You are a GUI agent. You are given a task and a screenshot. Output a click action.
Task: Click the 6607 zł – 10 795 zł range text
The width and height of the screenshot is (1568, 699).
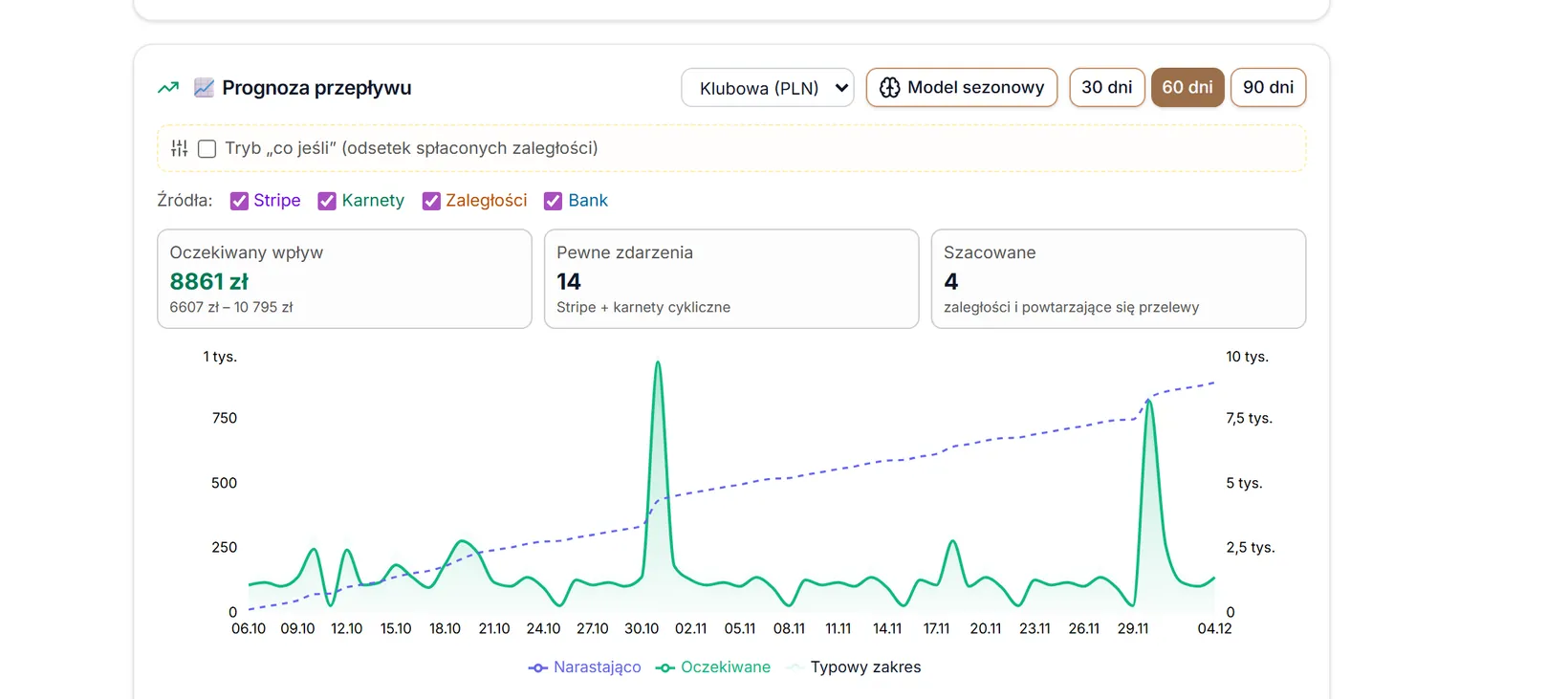coord(231,307)
